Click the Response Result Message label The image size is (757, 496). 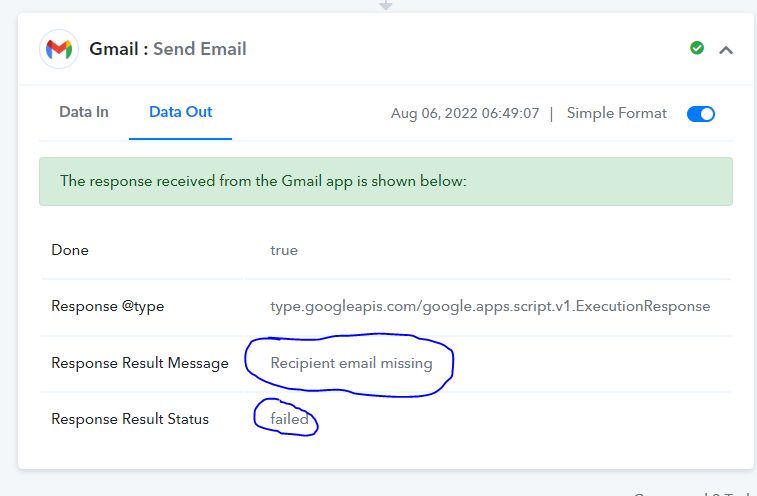pyautogui.click(x=140, y=363)
